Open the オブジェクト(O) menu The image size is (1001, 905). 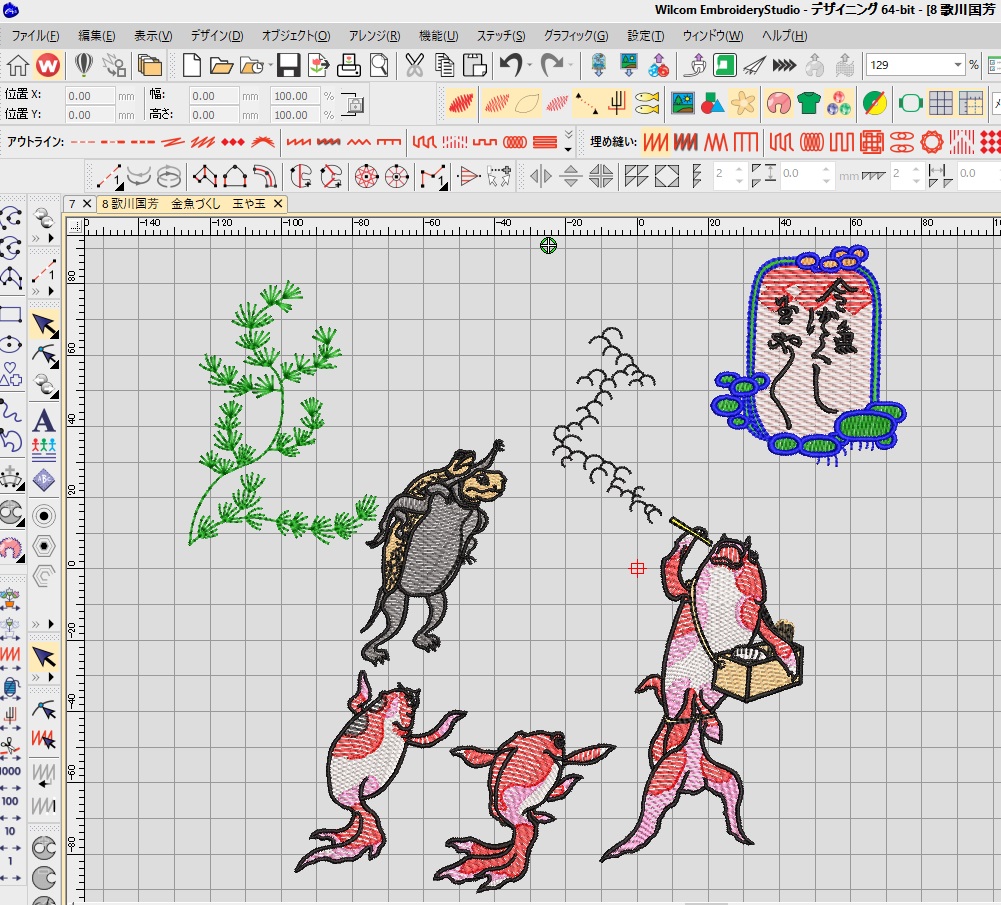296,36
